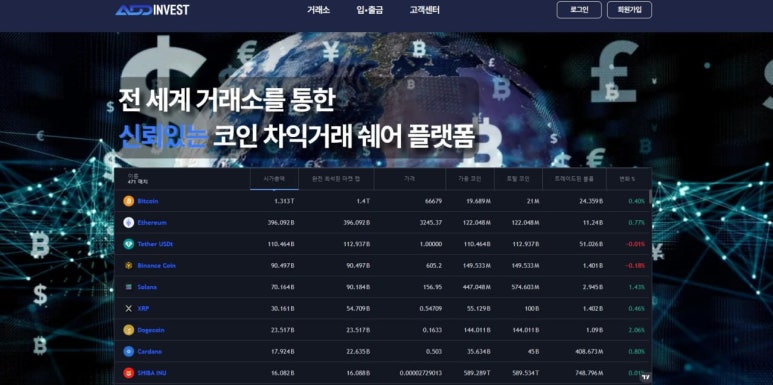Sort by the 토탈 코인 column header

[518, 179]
